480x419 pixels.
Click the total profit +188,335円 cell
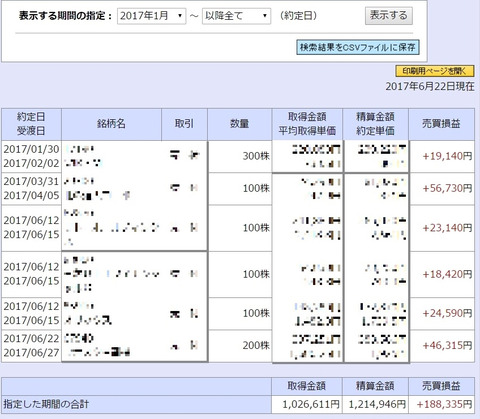[442, 405]
